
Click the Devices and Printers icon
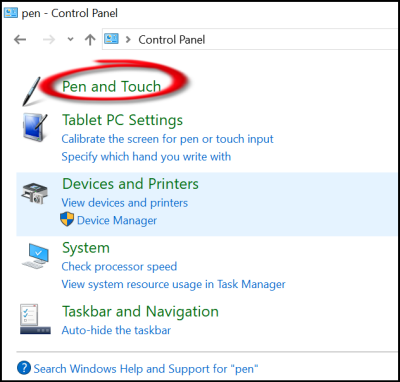click(x=35, y=193)
